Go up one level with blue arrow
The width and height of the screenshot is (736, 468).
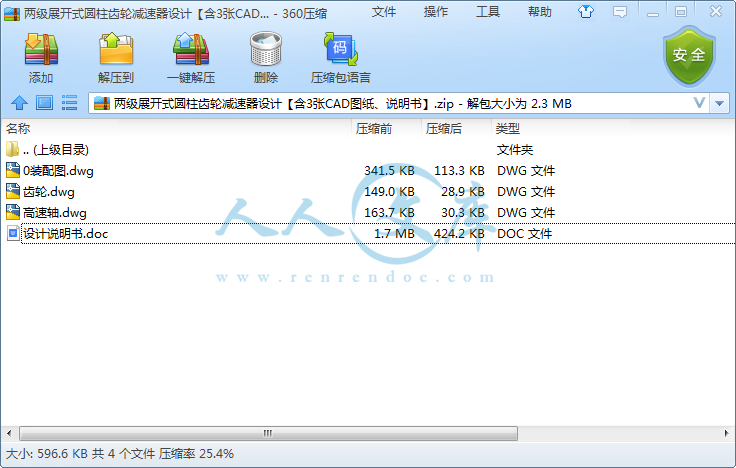pos(19,103)
